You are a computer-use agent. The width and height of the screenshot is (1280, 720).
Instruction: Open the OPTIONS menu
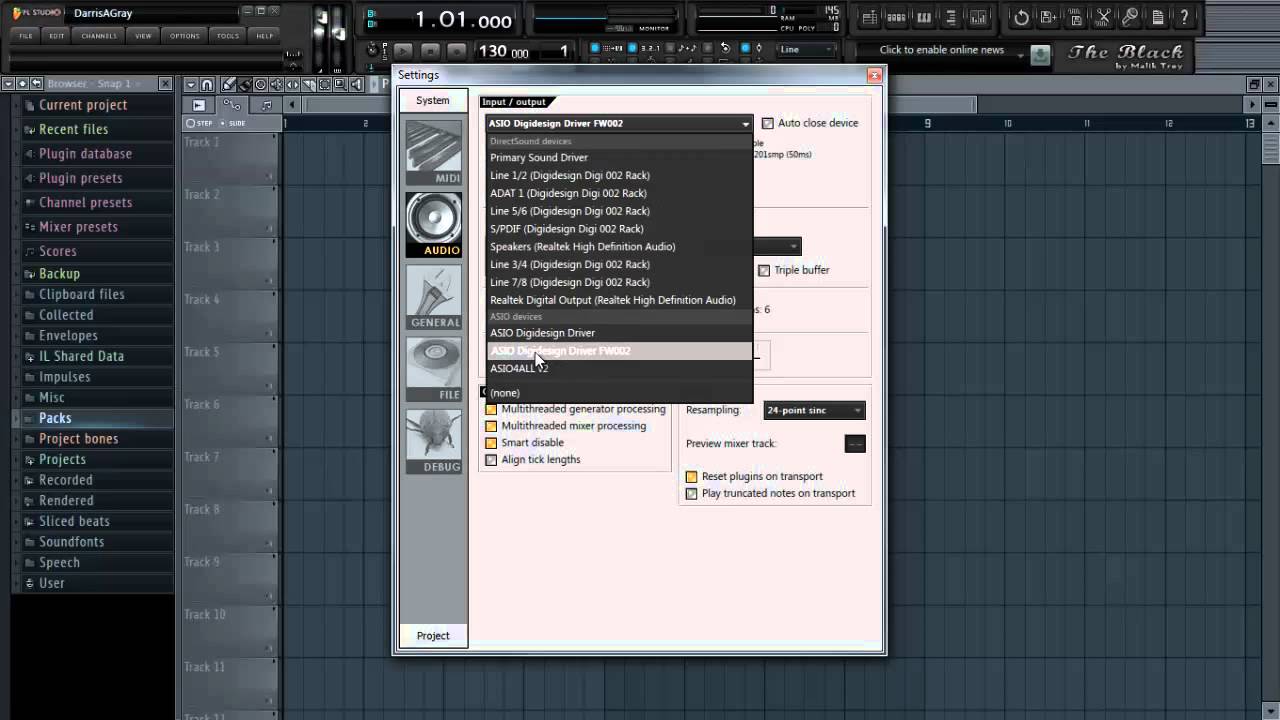[x=185, y=36]
